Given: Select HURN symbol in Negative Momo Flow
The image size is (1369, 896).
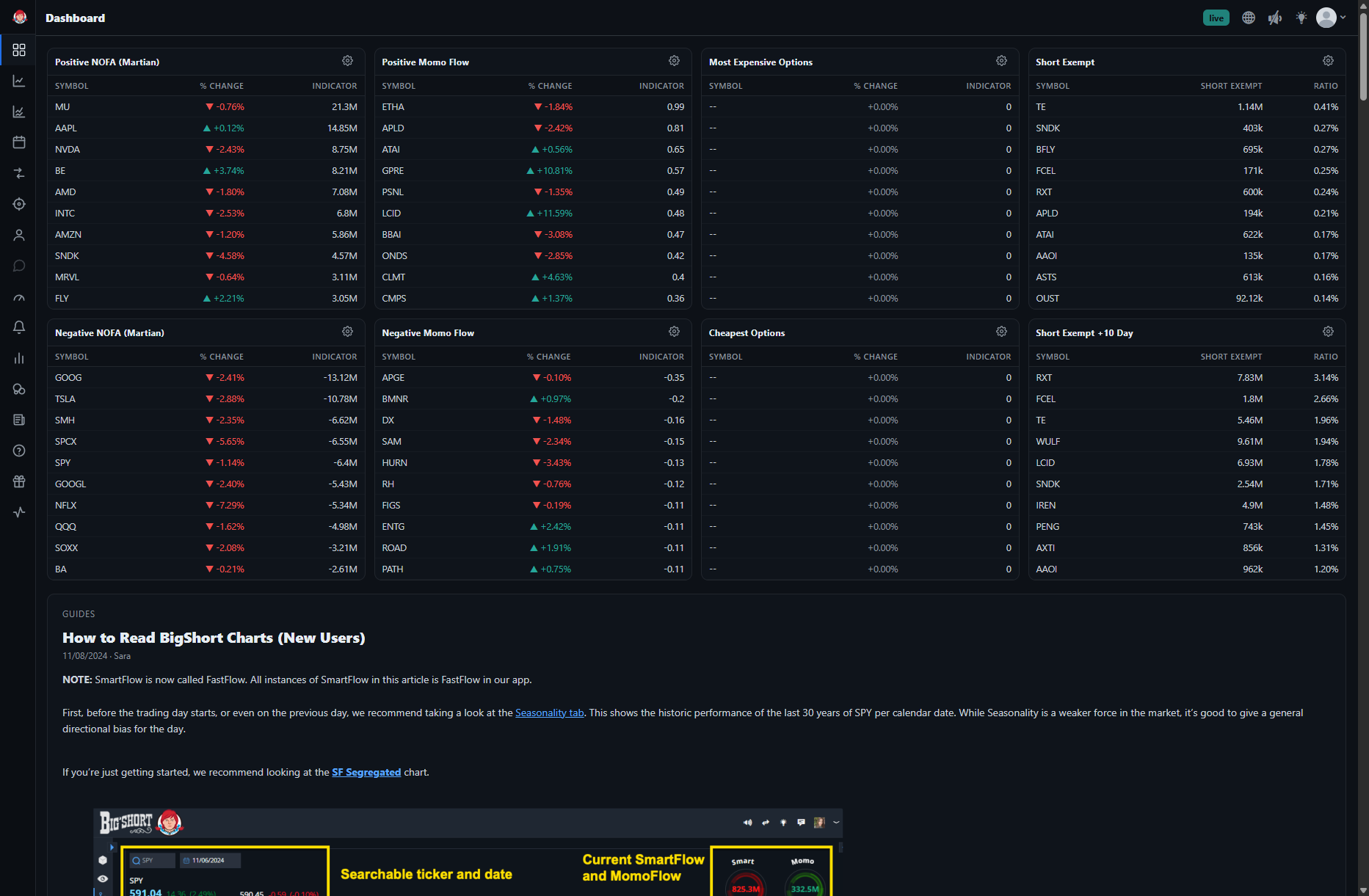Looking at the screenshot, I should point(394,462).
